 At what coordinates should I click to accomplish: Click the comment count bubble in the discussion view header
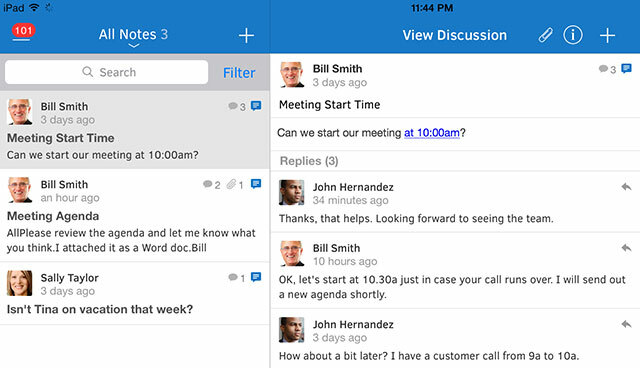[607, 69]
